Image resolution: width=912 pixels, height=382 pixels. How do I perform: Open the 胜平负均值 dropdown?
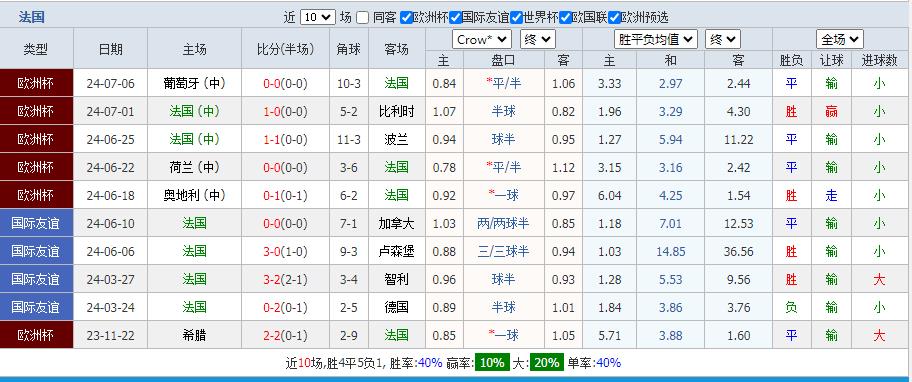tap(656, 40)
